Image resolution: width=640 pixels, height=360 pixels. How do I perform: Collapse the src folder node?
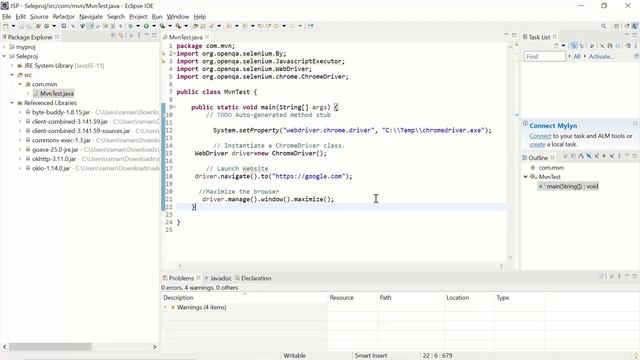click(x=12, y=75)
